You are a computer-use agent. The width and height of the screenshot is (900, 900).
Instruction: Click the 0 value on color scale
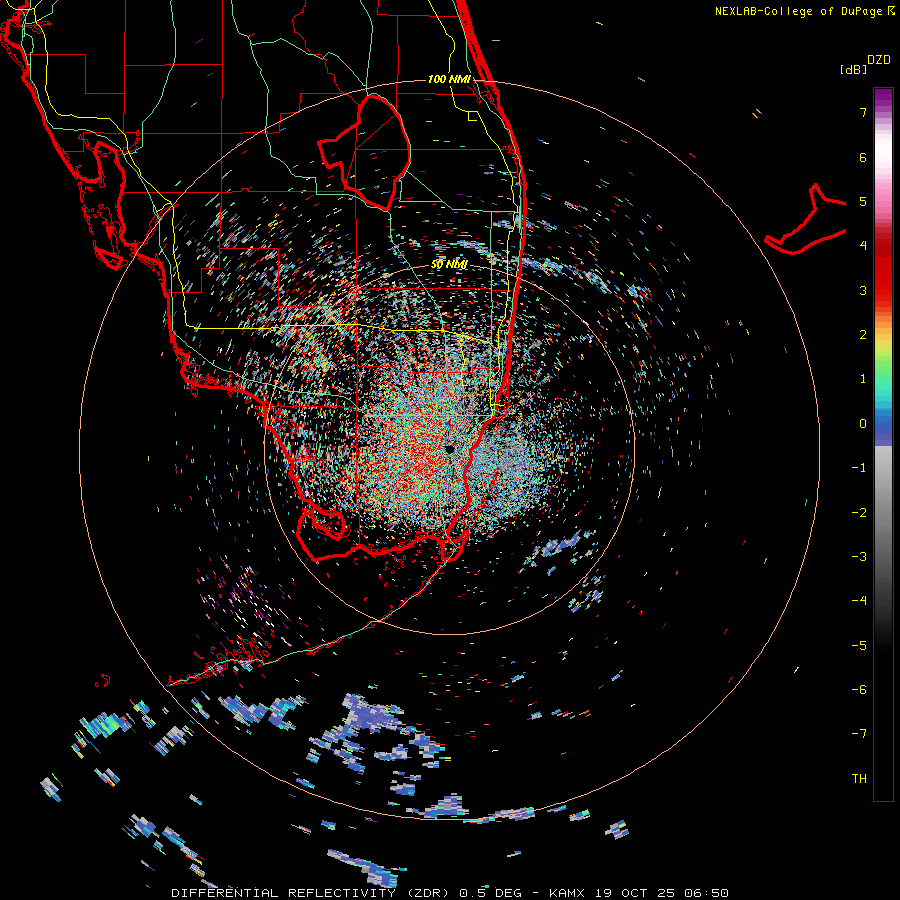863,424
